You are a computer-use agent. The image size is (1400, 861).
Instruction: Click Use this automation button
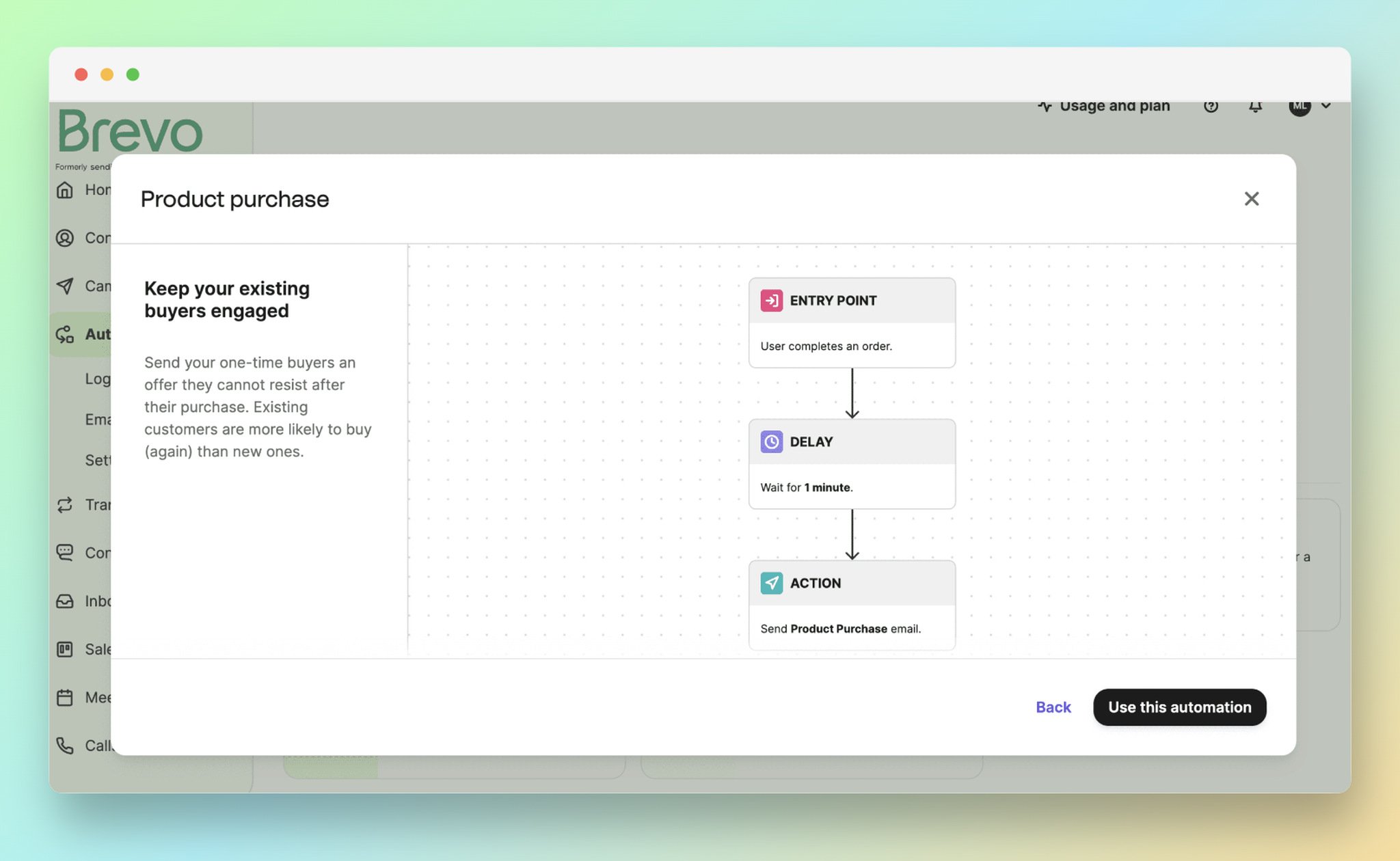[x=1180, y=707]
